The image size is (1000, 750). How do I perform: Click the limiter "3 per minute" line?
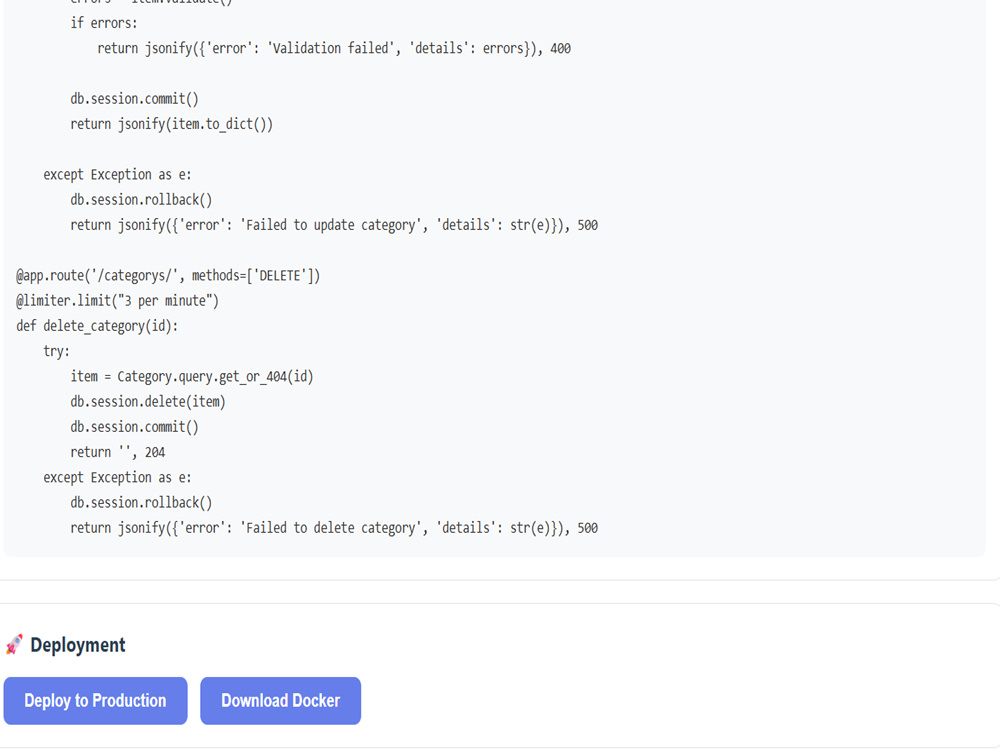(117, 300)
